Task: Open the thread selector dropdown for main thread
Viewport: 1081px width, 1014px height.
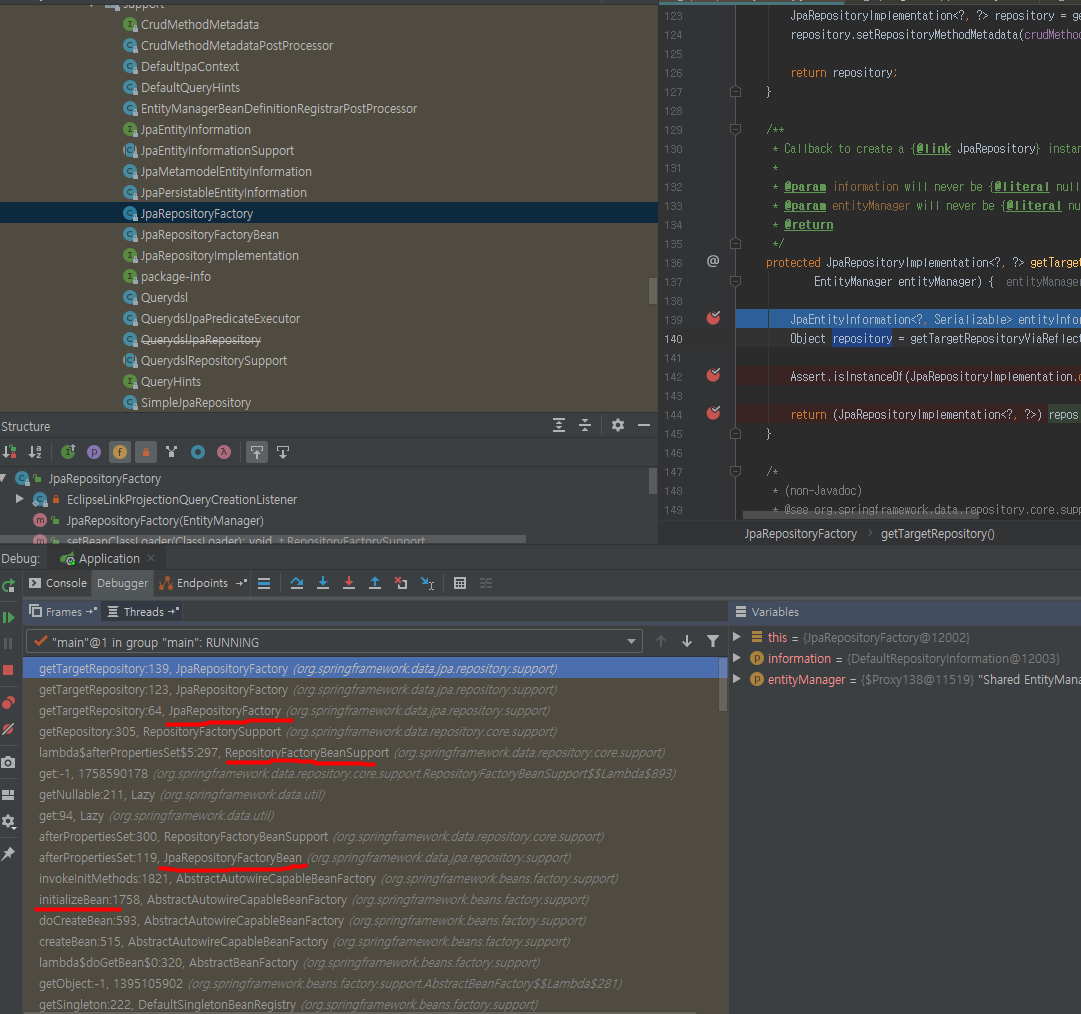Action: (x=334, y=642)
